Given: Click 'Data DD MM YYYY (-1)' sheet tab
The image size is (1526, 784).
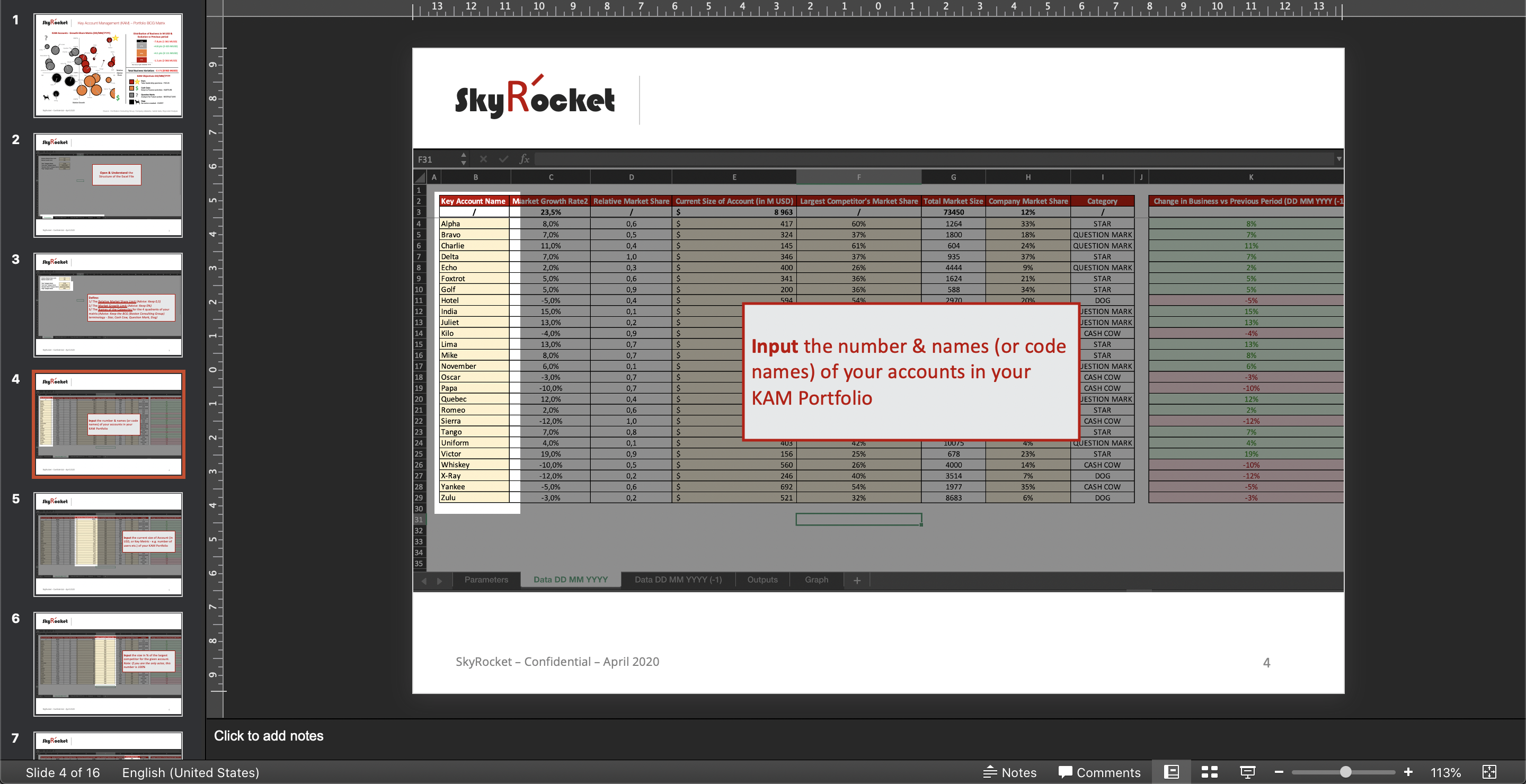Looking at the screenshot, I should coord(678,580).
